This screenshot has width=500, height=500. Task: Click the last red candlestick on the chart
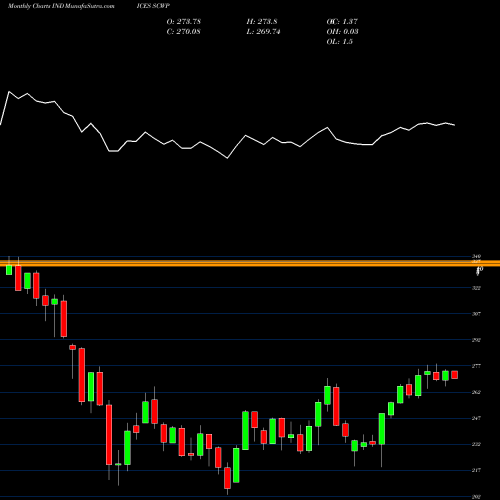[454, 375]
